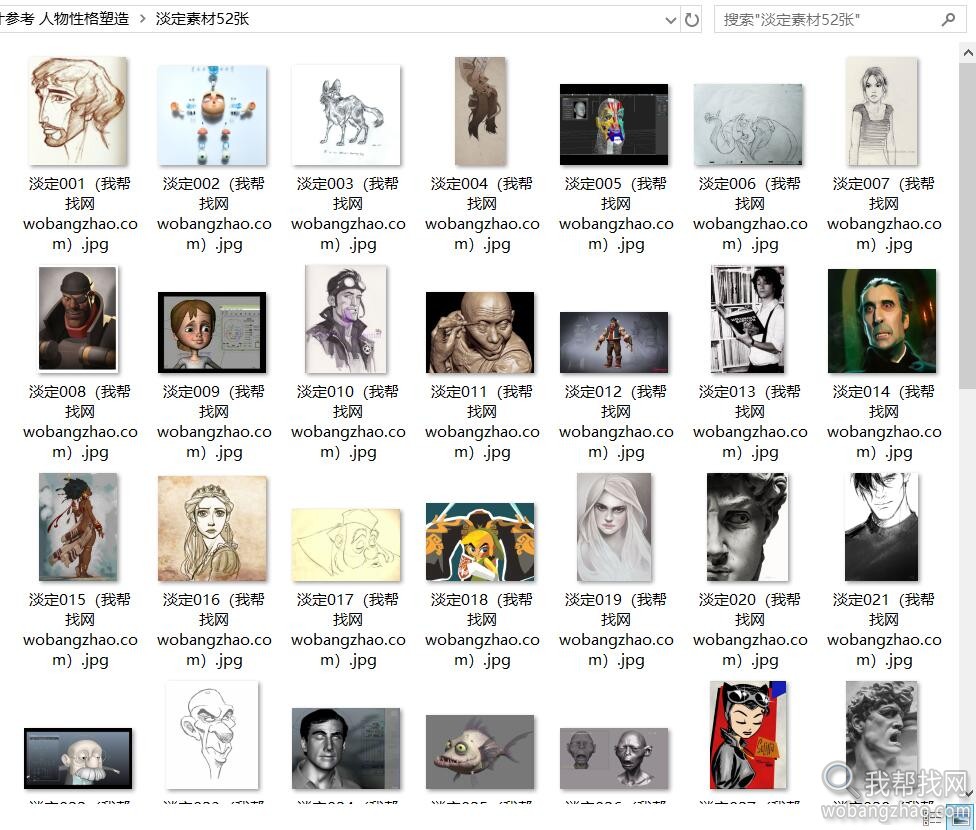Click the 淡定011 file name label

tap(482, 422)
